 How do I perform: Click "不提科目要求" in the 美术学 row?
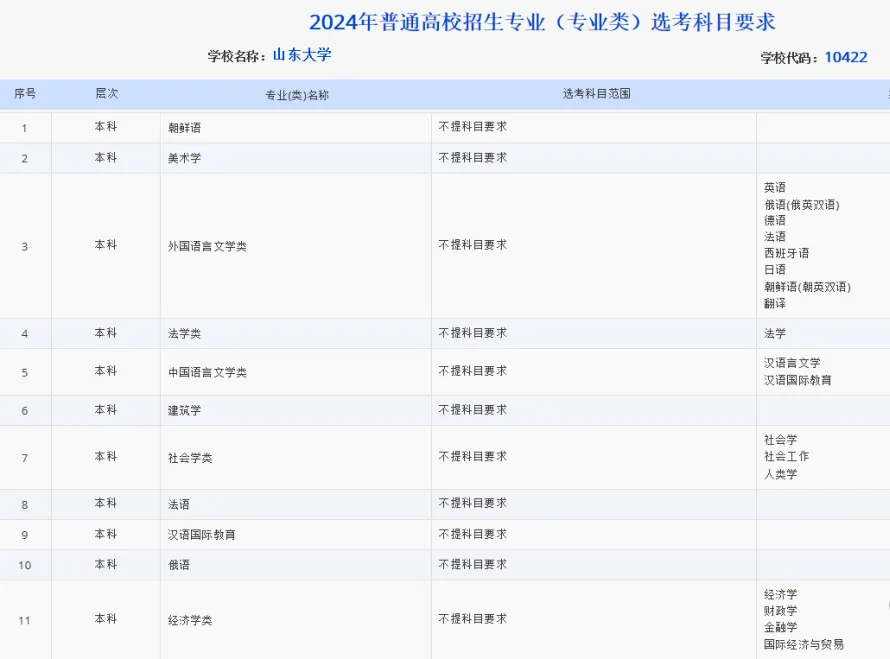point(472,157)
